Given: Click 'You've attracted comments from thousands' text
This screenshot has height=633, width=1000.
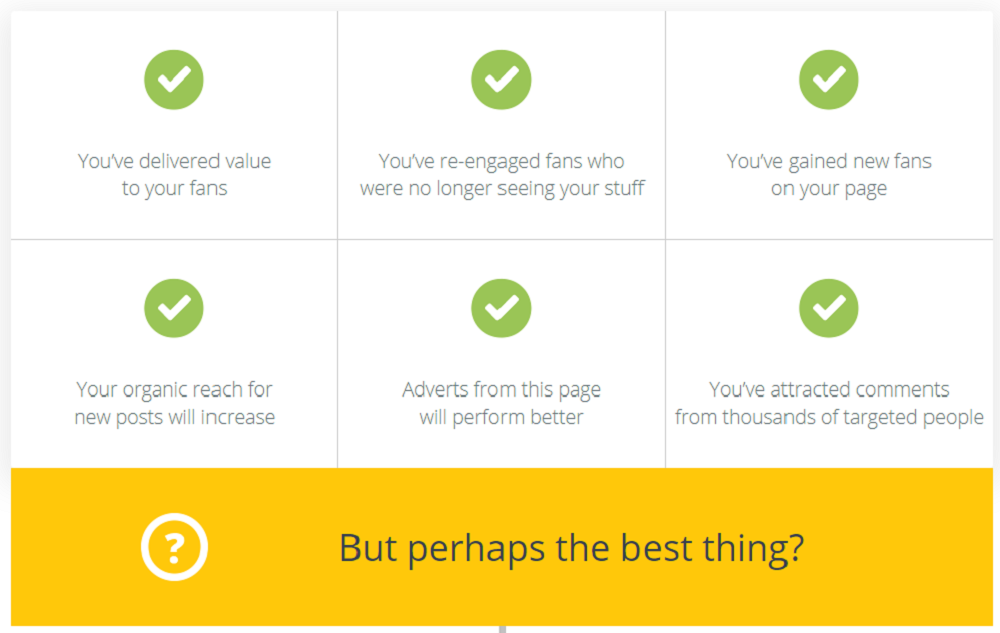Looking at the screenshot, I should 829,402.
